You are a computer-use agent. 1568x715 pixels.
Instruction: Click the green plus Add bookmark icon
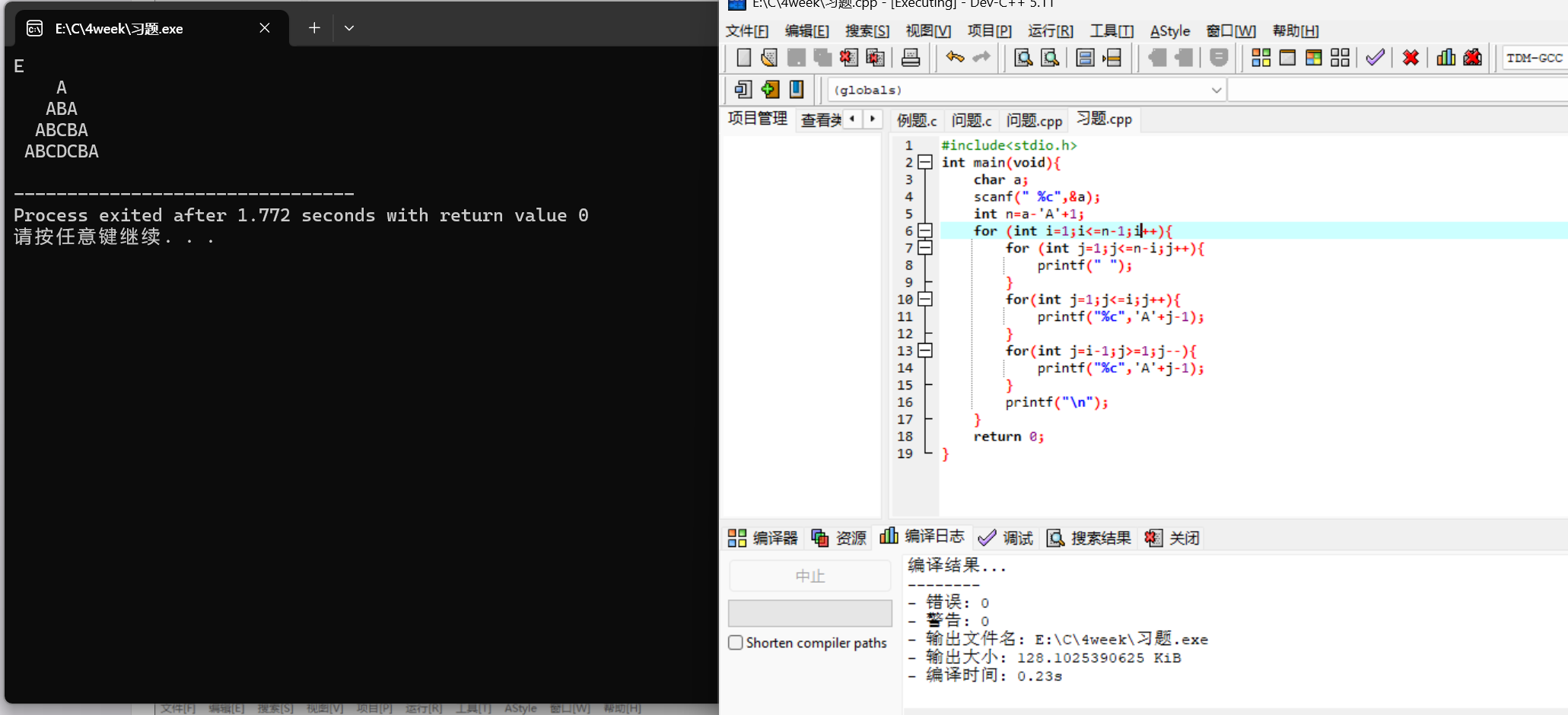point(771,90)
